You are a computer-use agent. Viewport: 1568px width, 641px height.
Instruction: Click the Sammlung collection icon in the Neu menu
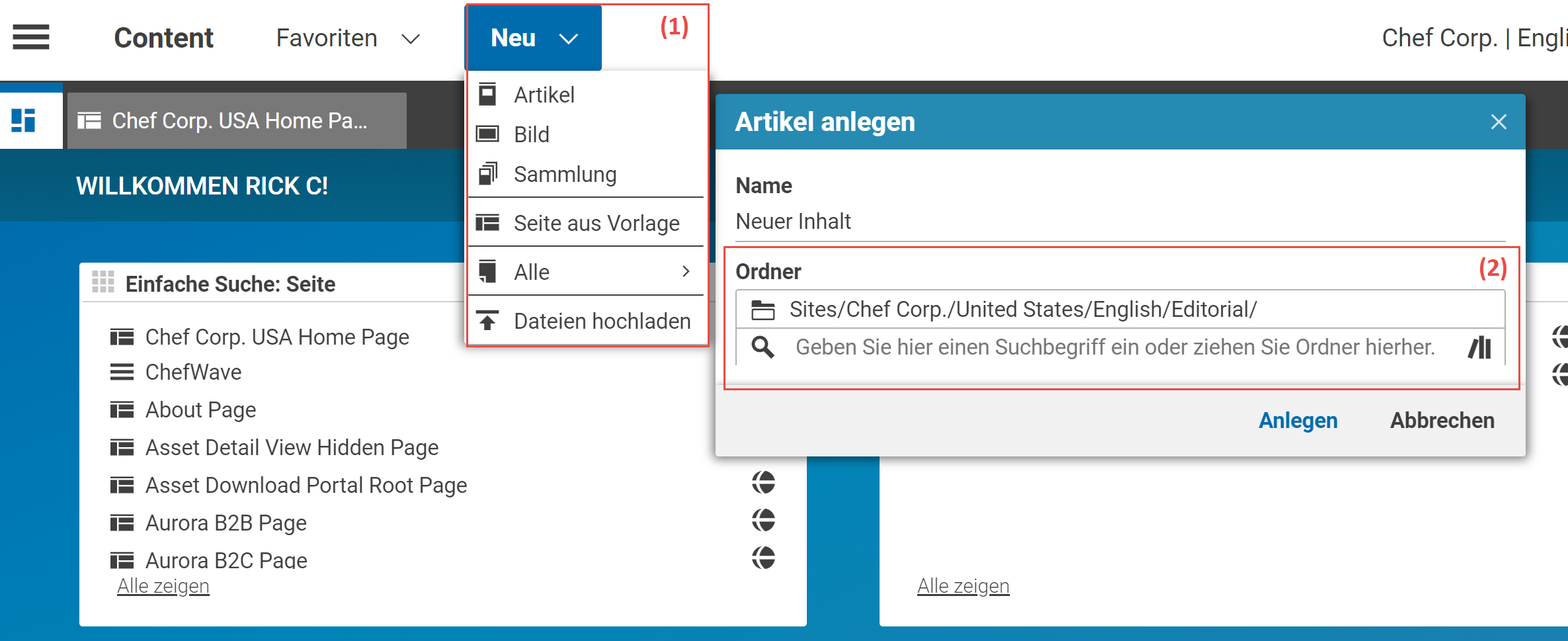tap(487, 173)
